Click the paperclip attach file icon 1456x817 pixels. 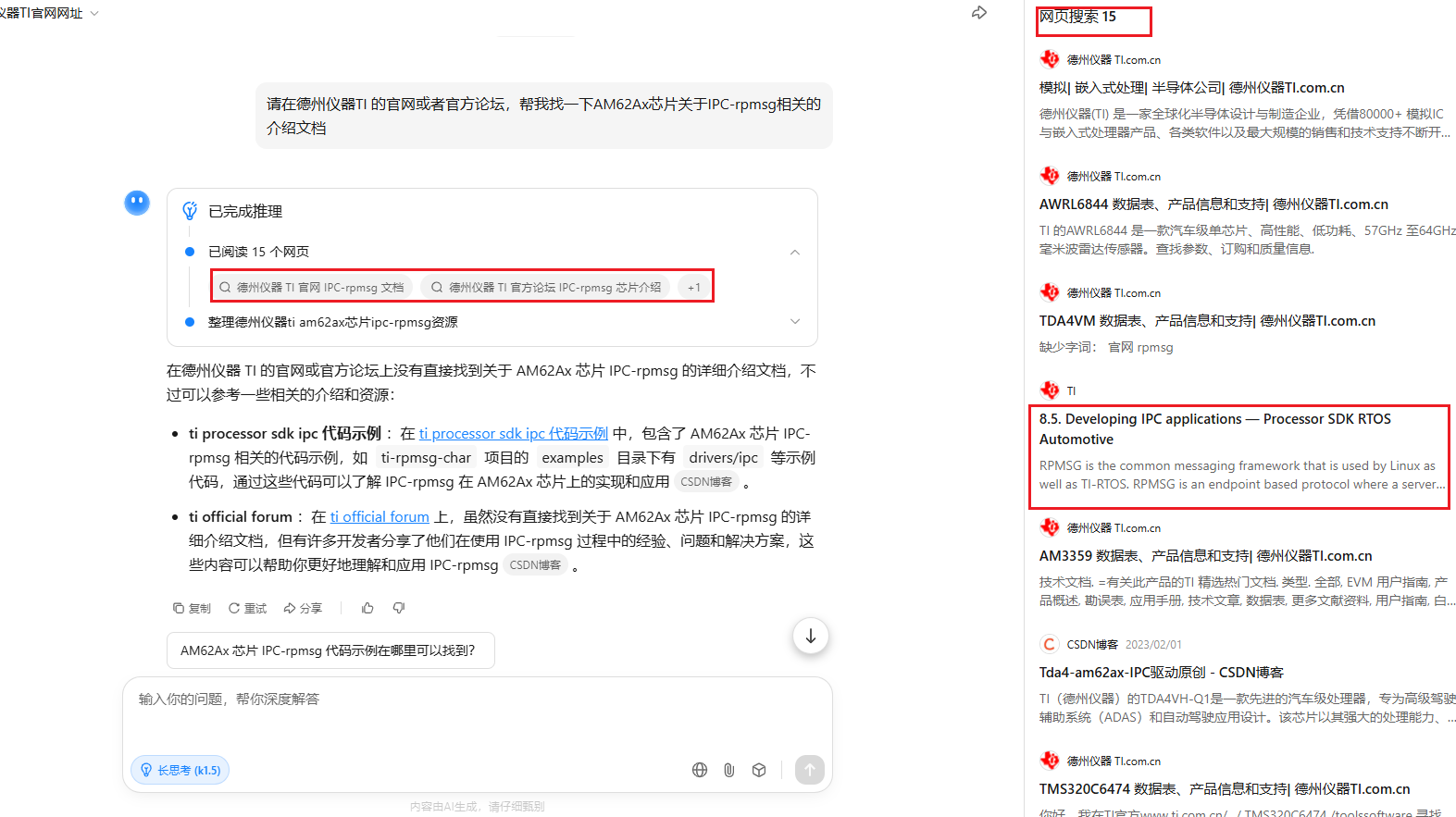coord(729,770)
